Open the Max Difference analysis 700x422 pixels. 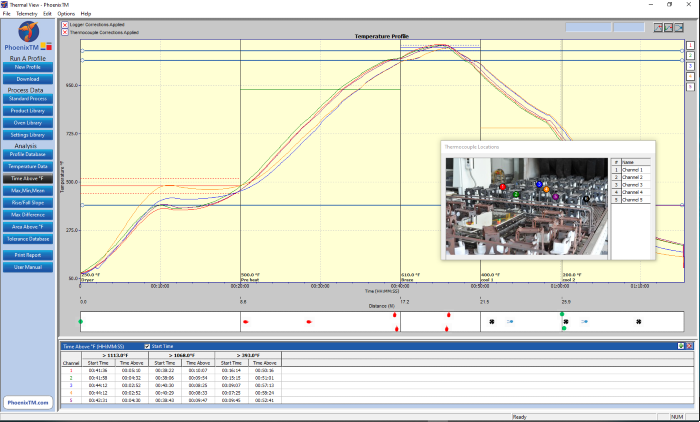tap(28, 215)
